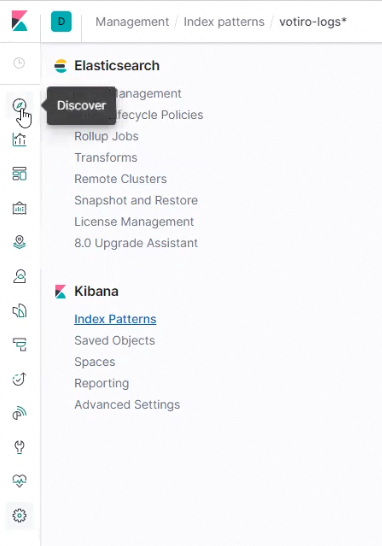The height and width of the screenshot is (546, 382).
Task: Open Snapshot and Restore
Action: [136, 200]
